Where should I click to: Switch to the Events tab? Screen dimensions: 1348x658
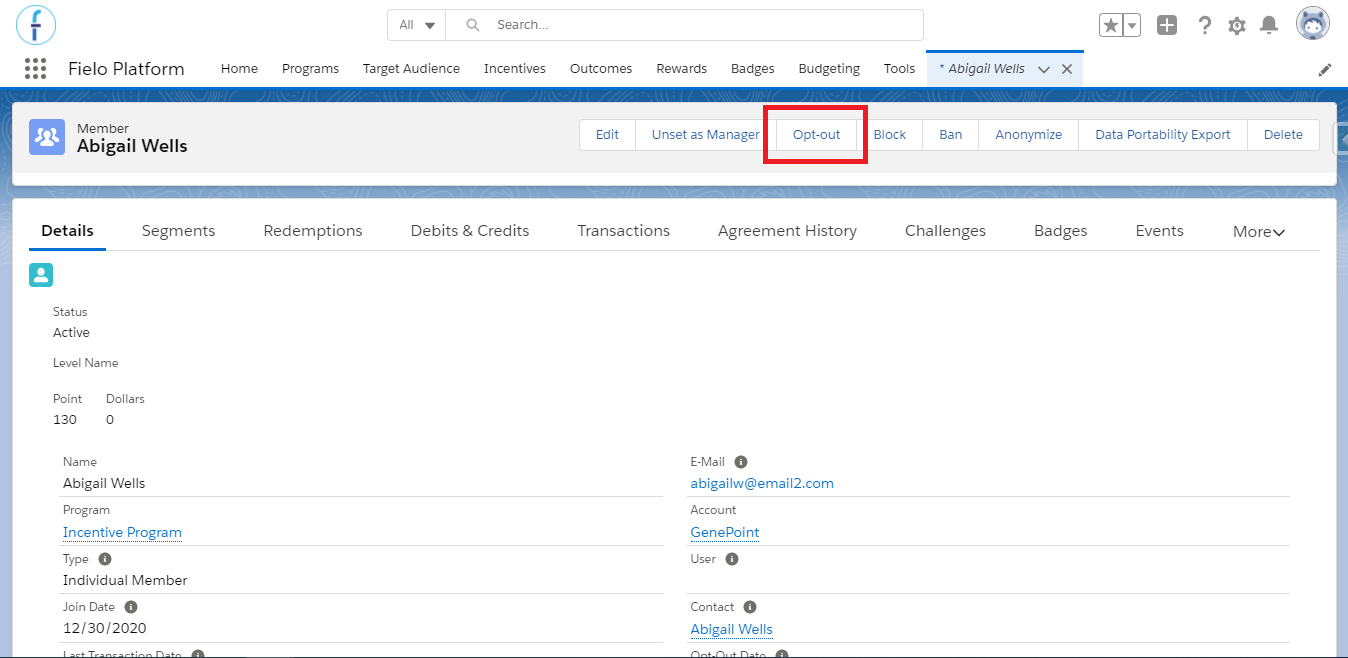1159,231
